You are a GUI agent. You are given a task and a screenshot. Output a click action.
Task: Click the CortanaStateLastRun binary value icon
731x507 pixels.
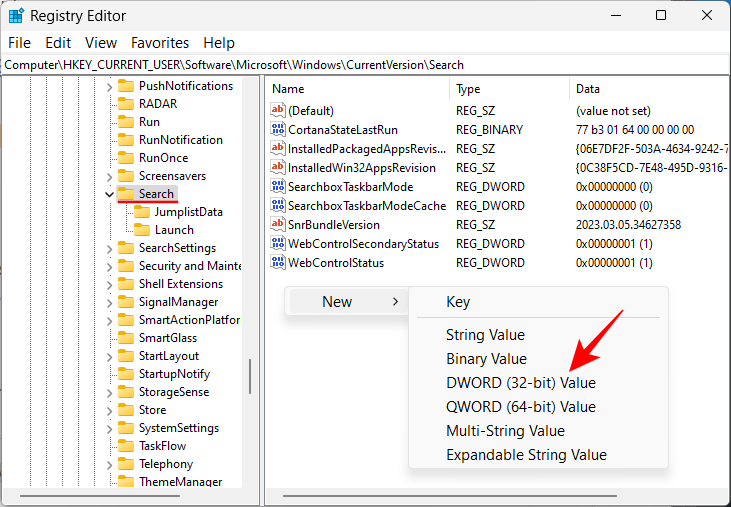(278, 130)
